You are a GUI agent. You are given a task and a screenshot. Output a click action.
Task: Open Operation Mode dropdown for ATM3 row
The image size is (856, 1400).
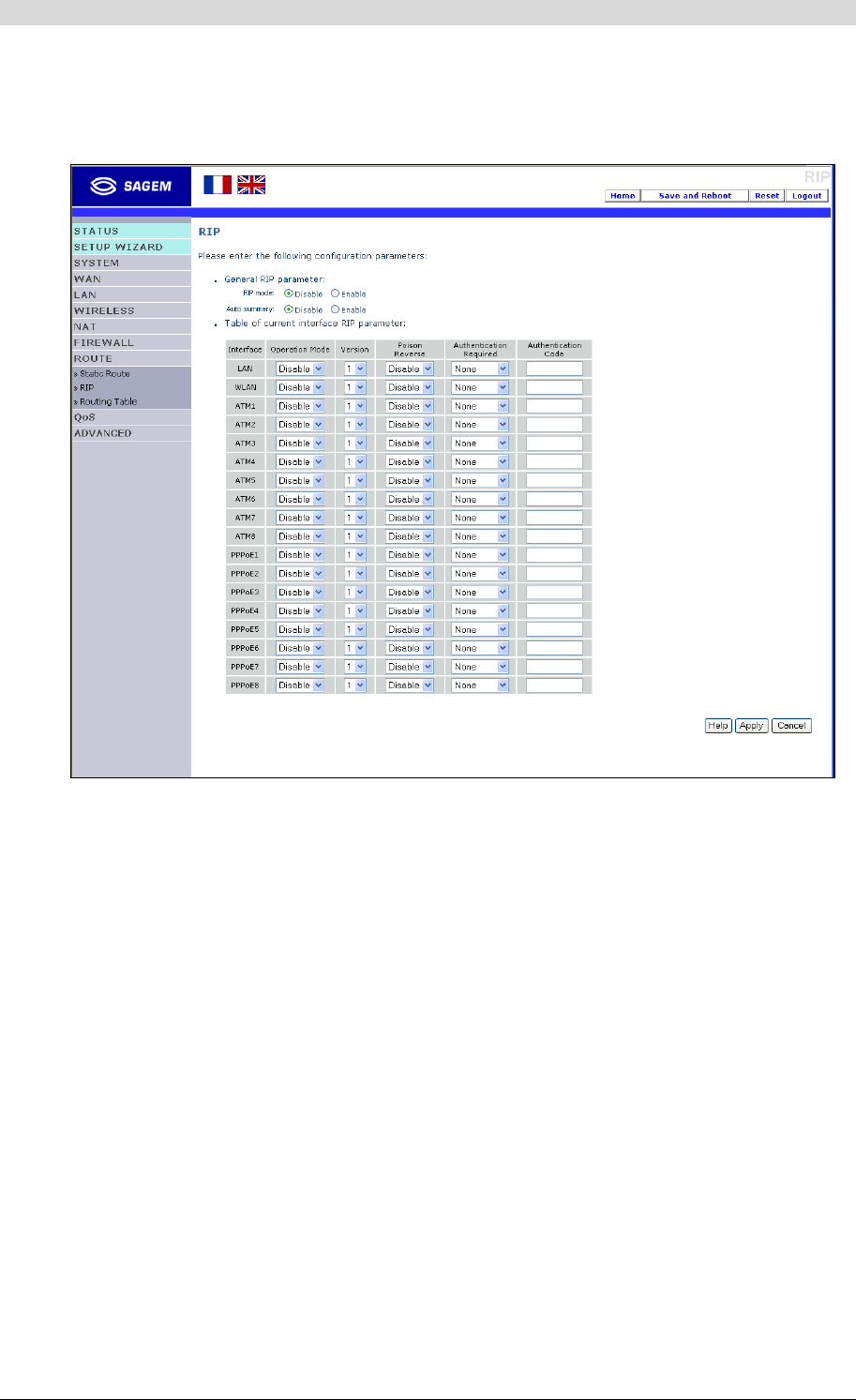[300, 443]
